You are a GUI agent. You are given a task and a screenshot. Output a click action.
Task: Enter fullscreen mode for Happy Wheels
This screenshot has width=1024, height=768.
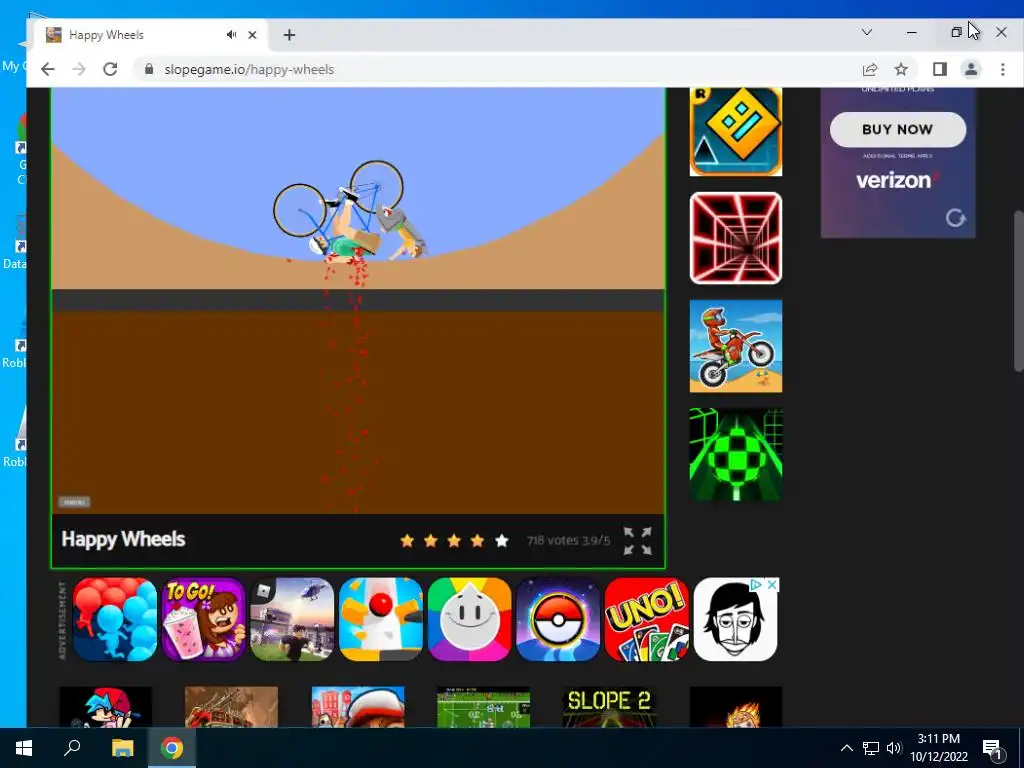coord(637,541)
